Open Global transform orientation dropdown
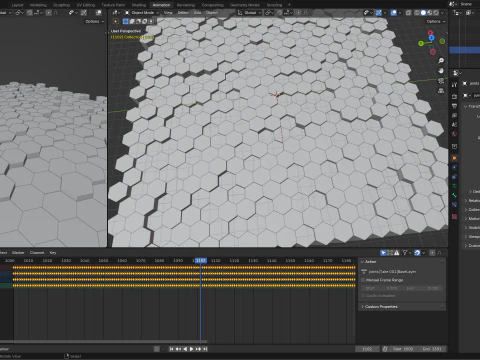 249,13
